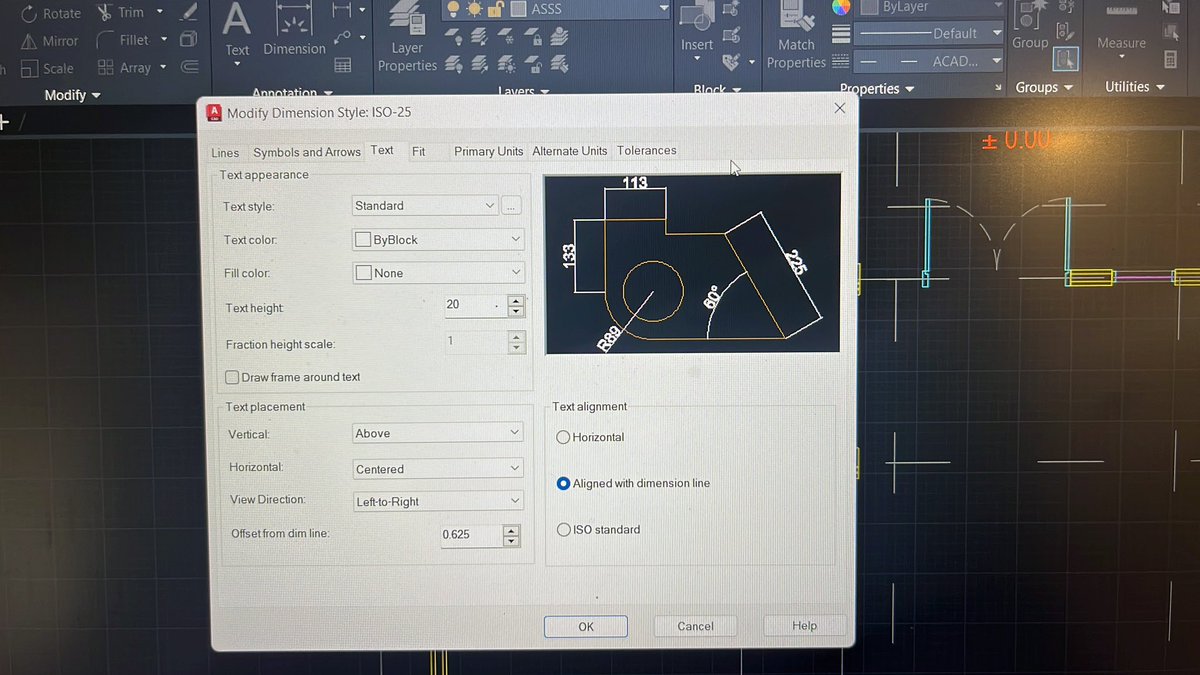Viewport: 1200px width, 675px height.
Task: Open the Fill color dropdown
Action: [438, 273]
